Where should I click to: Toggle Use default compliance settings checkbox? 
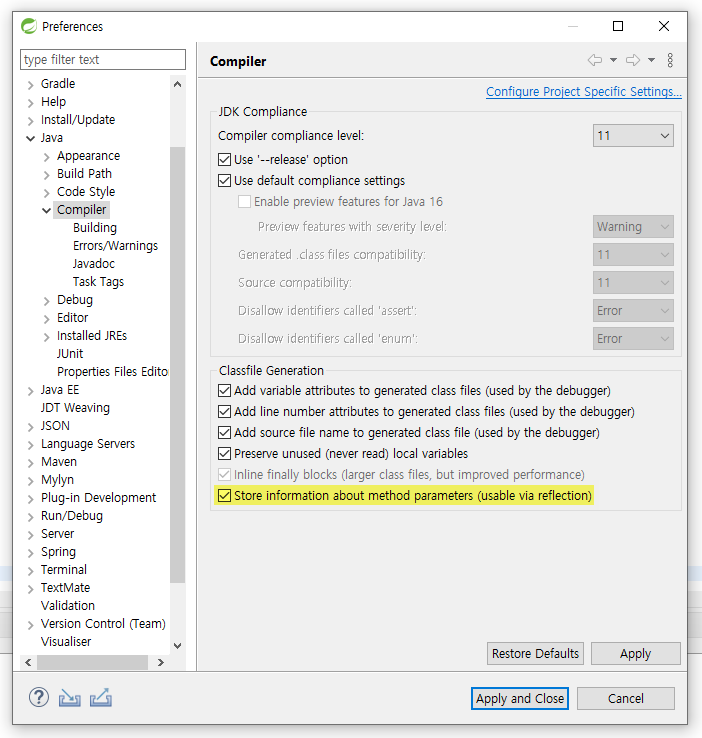point(224,181)
